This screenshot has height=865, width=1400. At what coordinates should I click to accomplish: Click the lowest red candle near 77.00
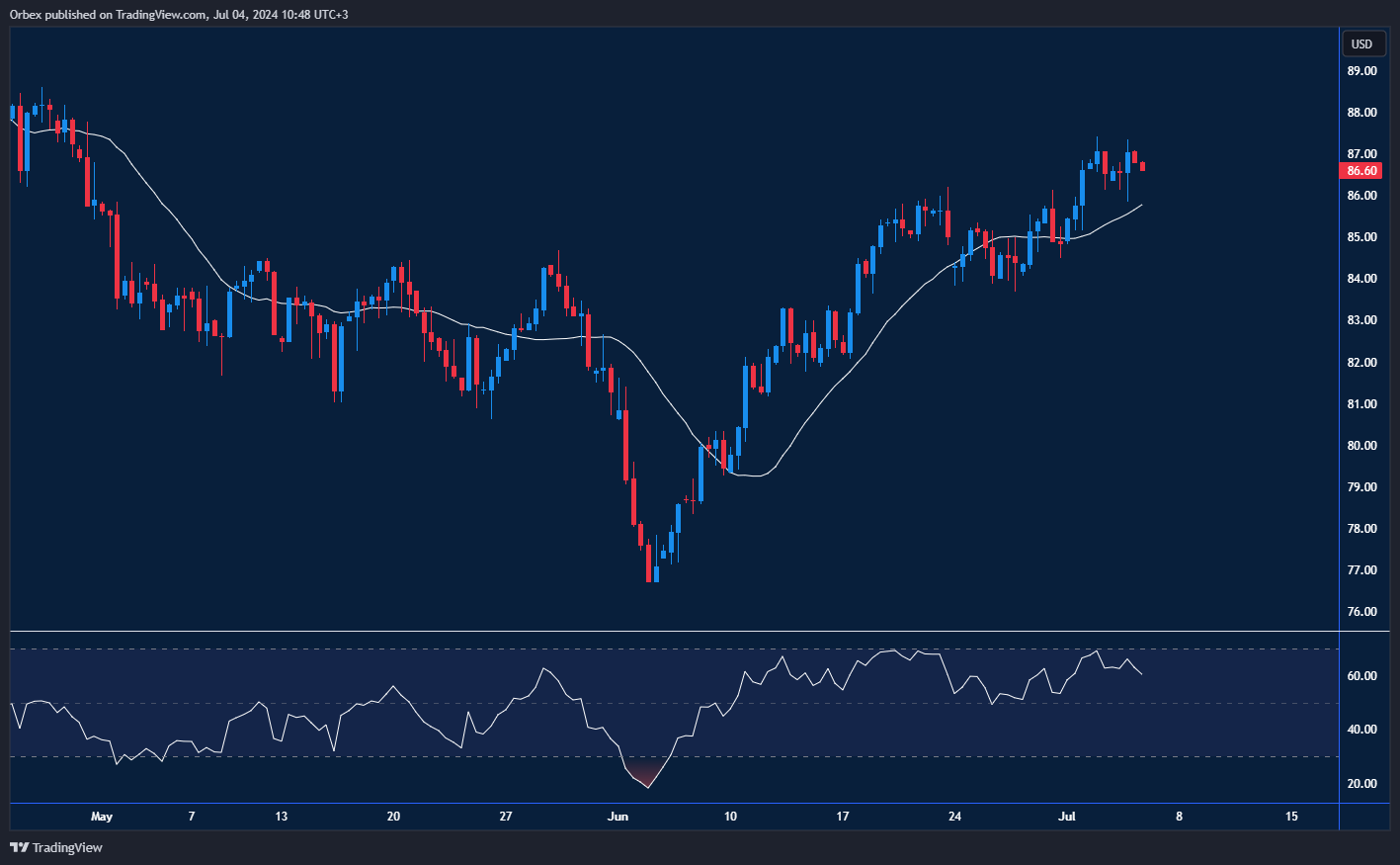pos(649,564)
